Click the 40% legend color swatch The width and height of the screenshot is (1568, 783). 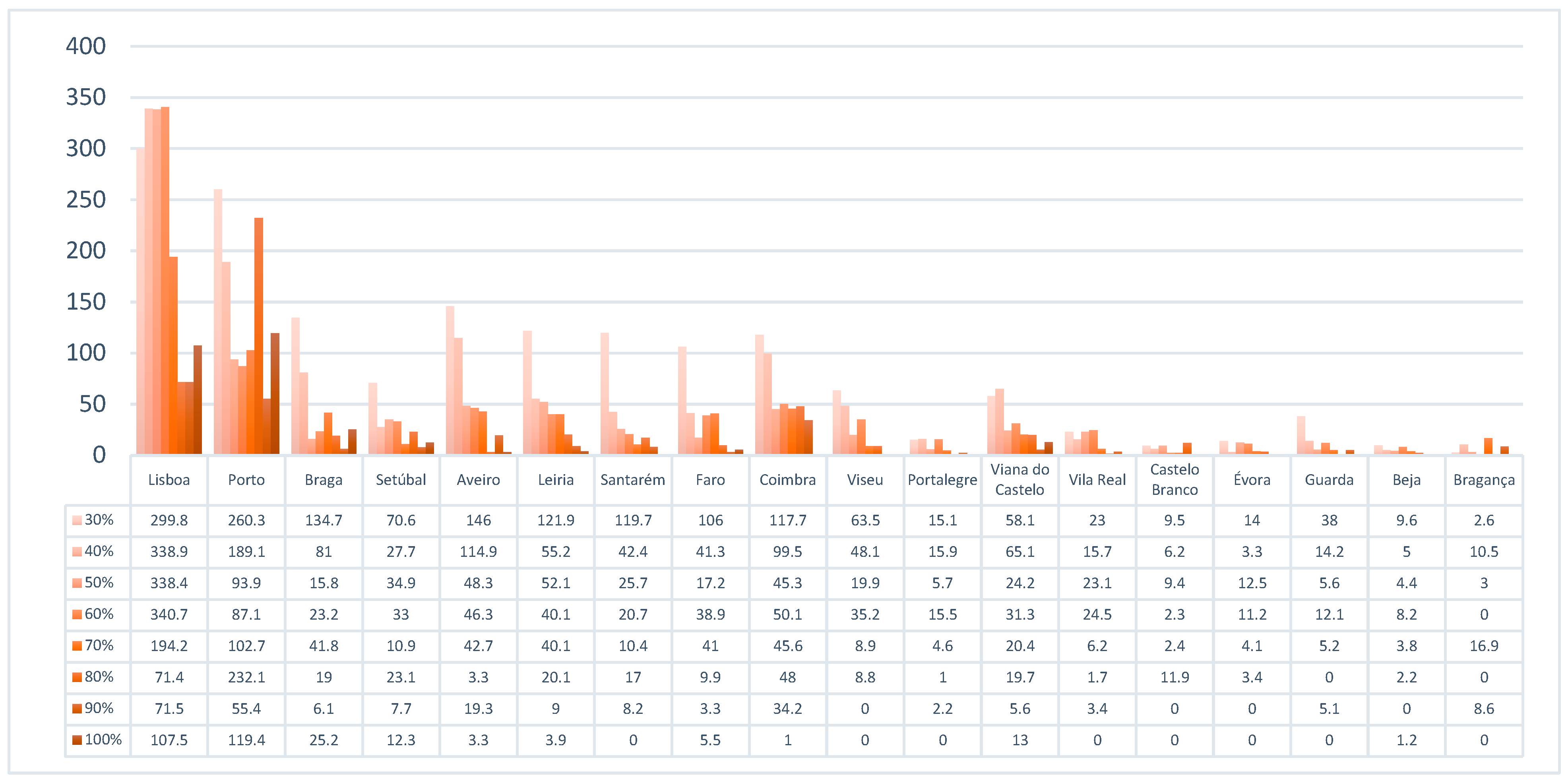click(x=77, y=552)
